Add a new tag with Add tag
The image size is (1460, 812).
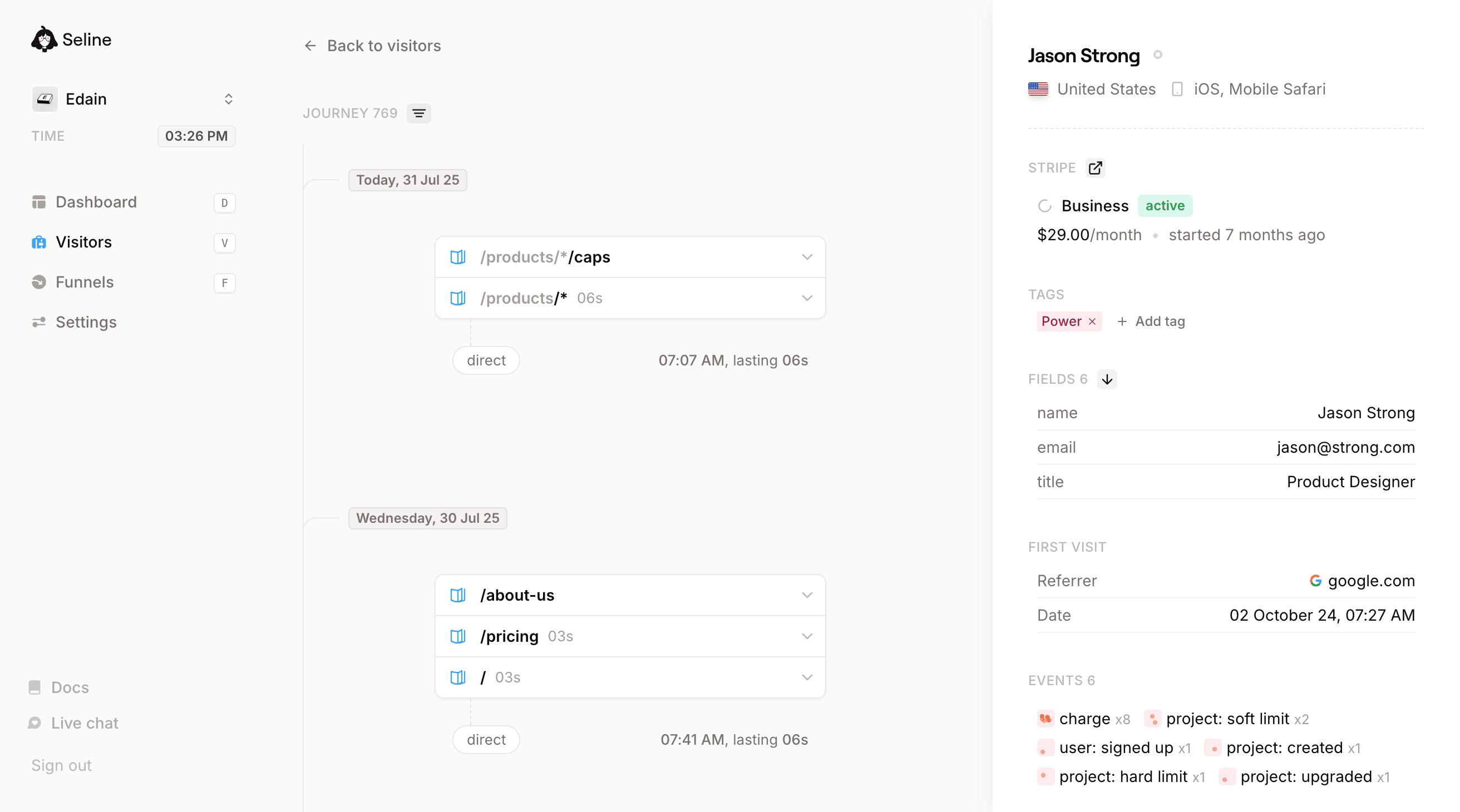click(1150, 321)
